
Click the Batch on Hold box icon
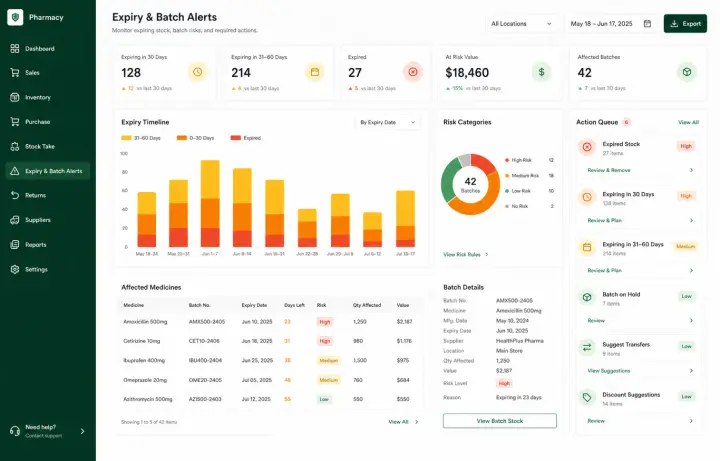587,297
